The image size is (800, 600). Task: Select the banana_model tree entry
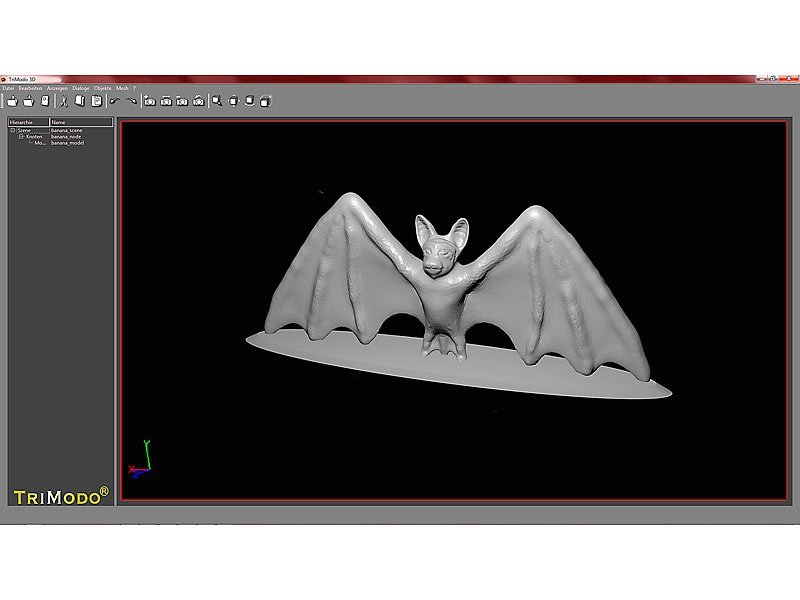click(67, 143)
